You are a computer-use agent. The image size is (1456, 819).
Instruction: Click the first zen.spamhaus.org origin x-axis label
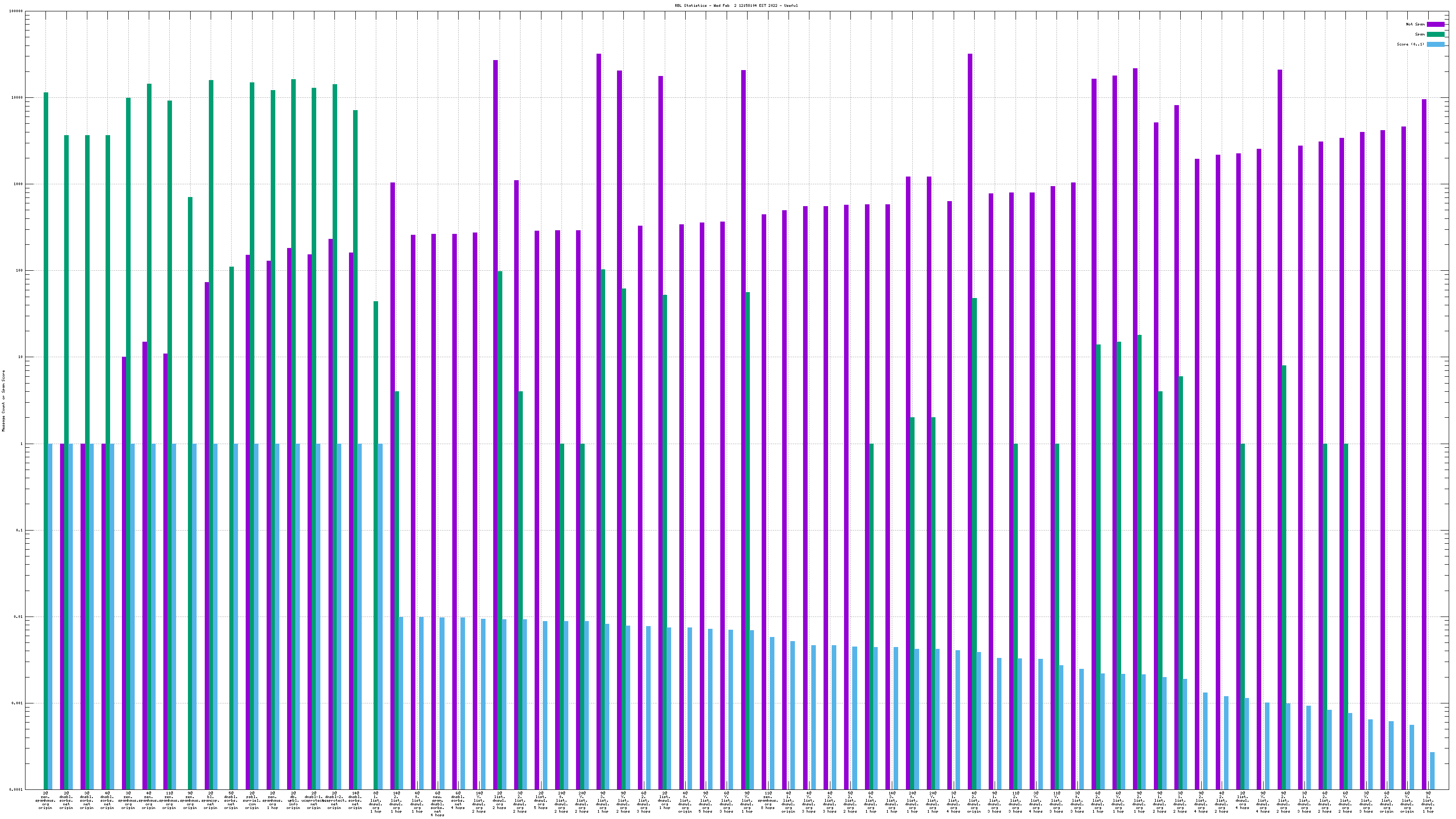pos(46,800)
